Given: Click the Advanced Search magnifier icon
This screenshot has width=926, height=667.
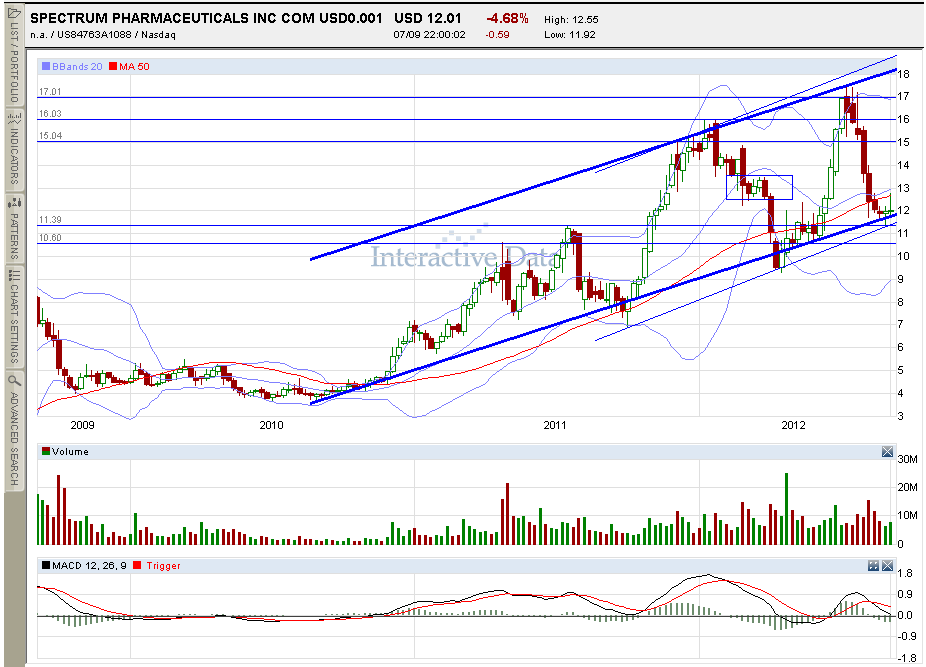Looking at the screenshot, I should tap(14, 379).
